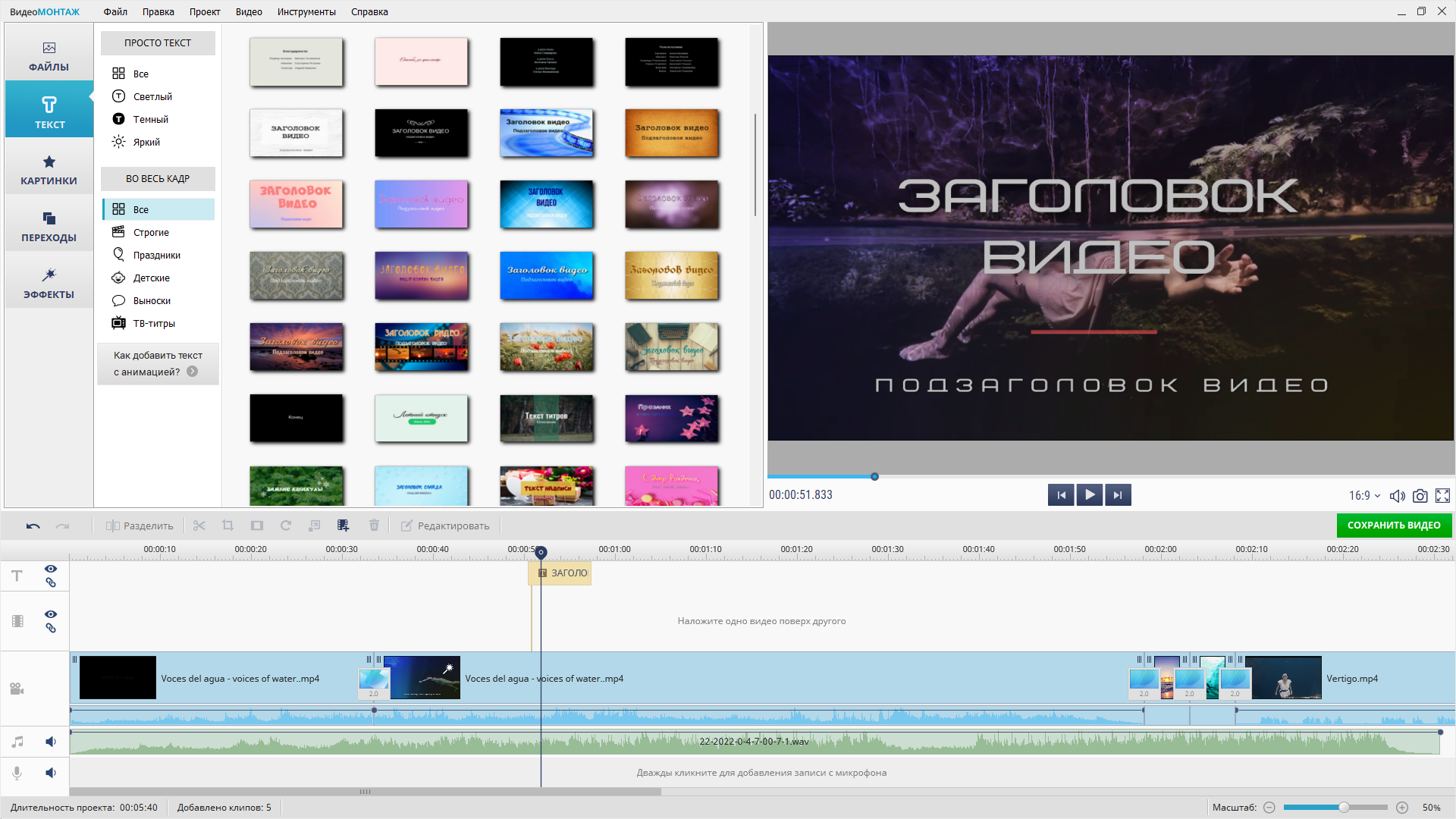This screenshot has width=1456, height=819.
Task: Open the 16:9 aspect ratio dropdown
Action: [x=1364, y=495]
